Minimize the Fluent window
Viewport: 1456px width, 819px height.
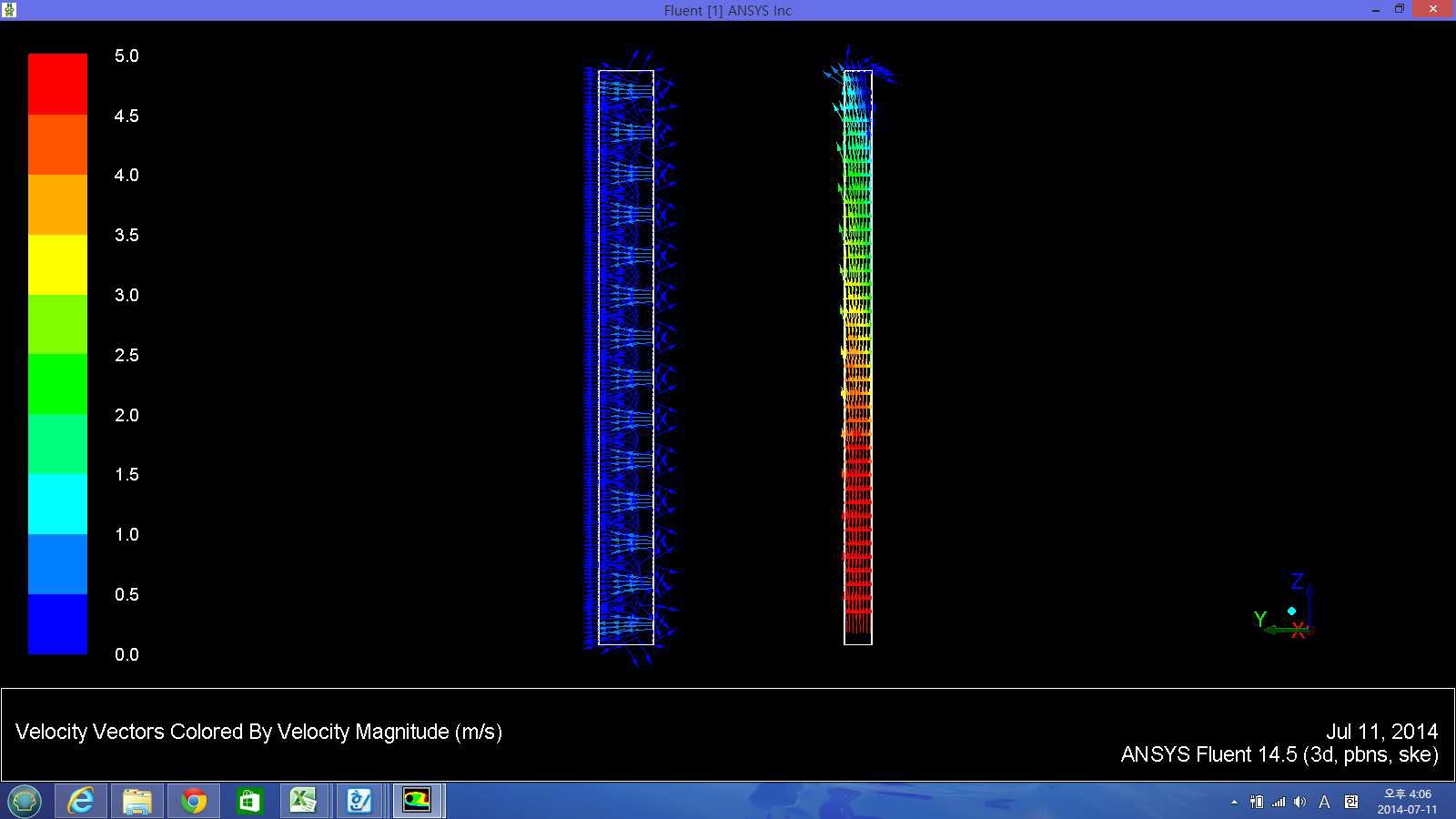1376,10
